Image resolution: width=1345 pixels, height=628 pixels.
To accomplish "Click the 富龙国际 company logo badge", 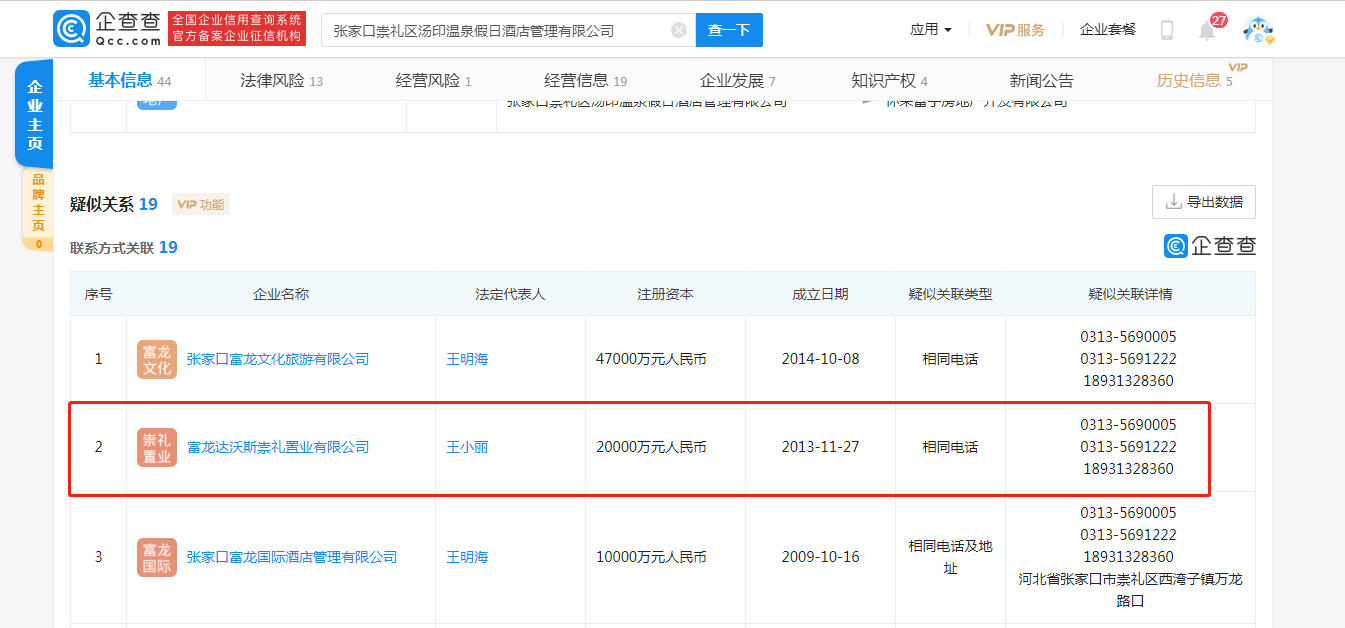I will click(x=157, y=557).
